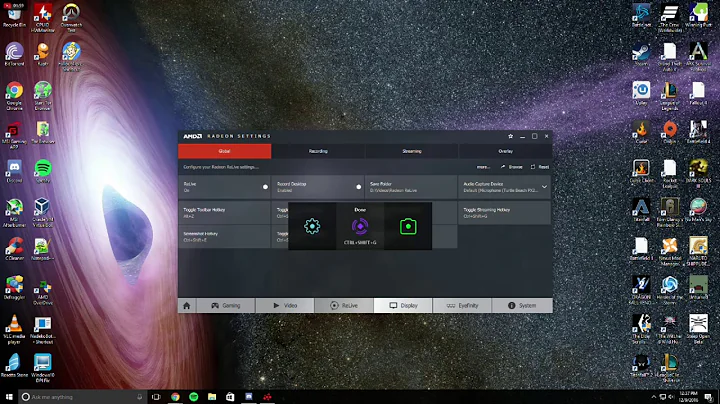This screenshot has height=404, width=720.
Task: Click the purple streaming icon in overlay
Action: pyautogui.click(x=360, y=226)
